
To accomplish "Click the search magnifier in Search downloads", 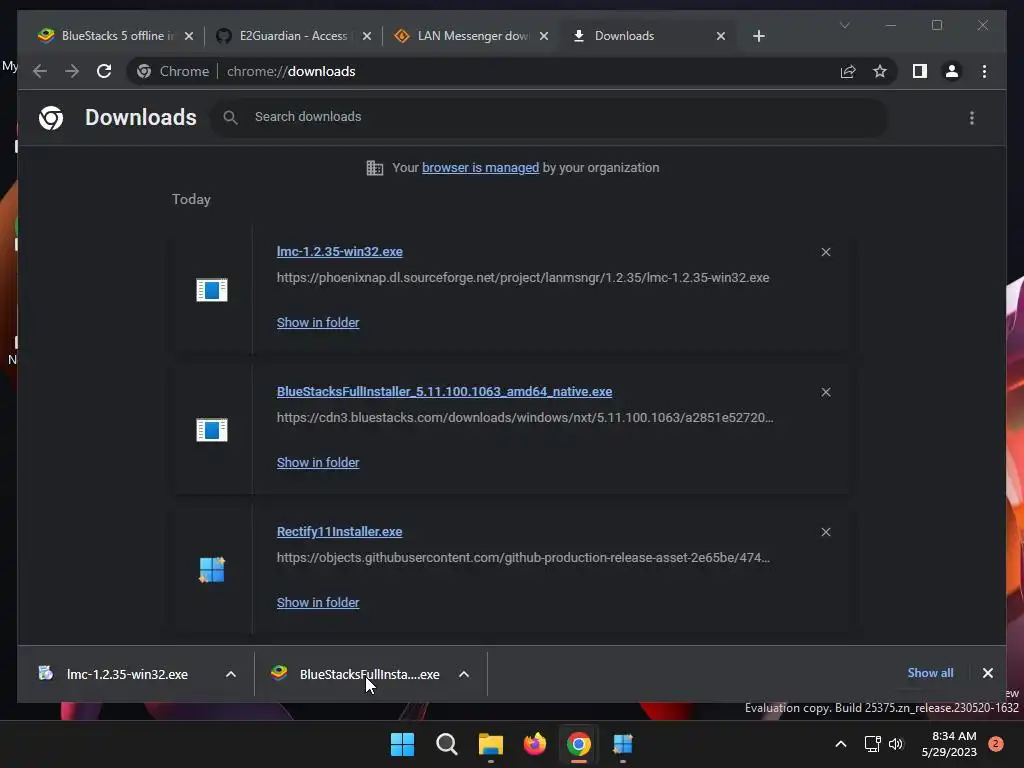I will point(230,117).
